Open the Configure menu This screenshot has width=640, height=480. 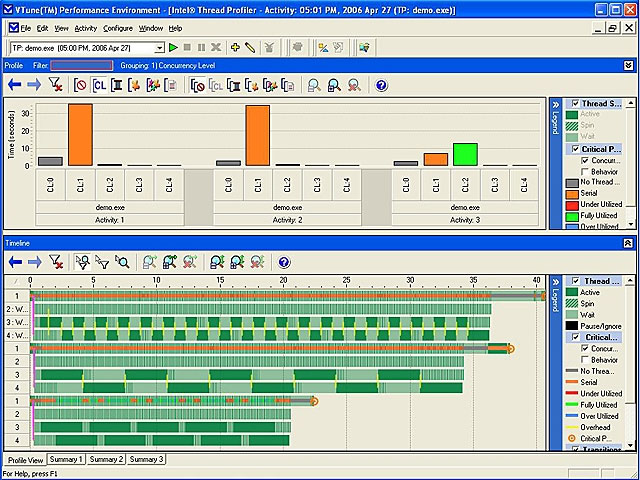117,28
